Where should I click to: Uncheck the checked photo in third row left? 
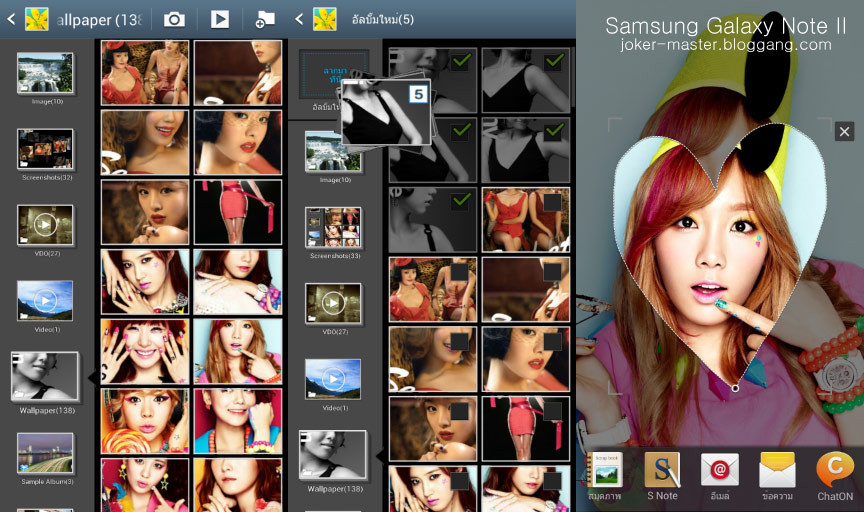click(x=461, y=200)
